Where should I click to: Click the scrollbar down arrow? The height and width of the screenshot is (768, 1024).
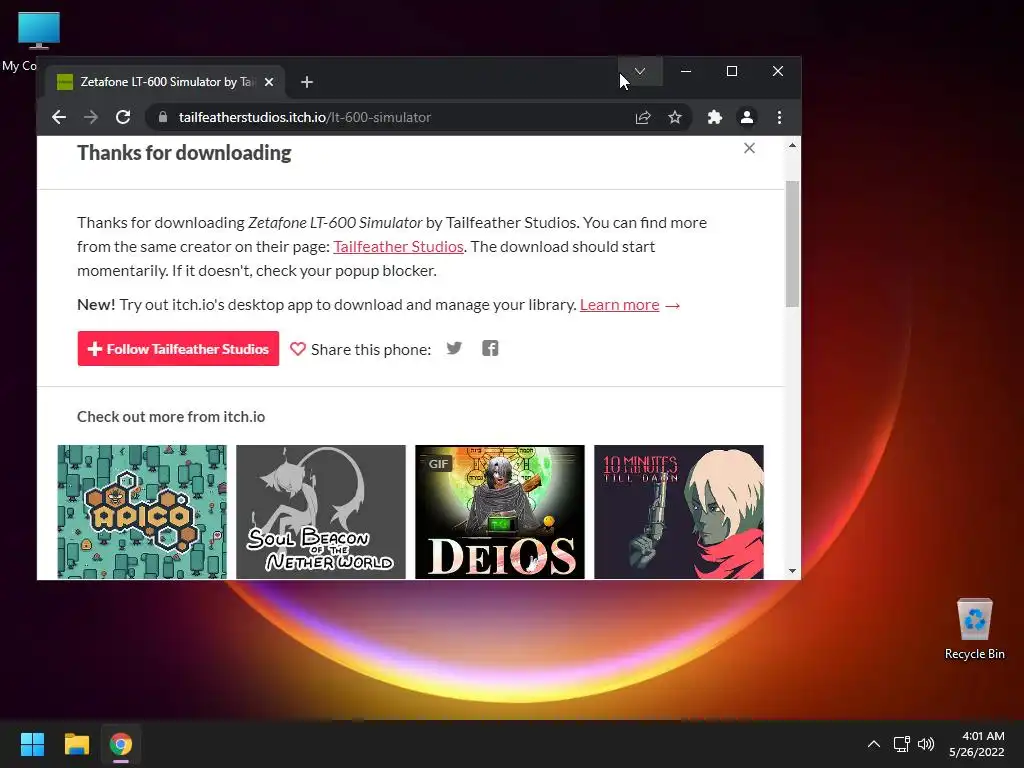[792, 571]
